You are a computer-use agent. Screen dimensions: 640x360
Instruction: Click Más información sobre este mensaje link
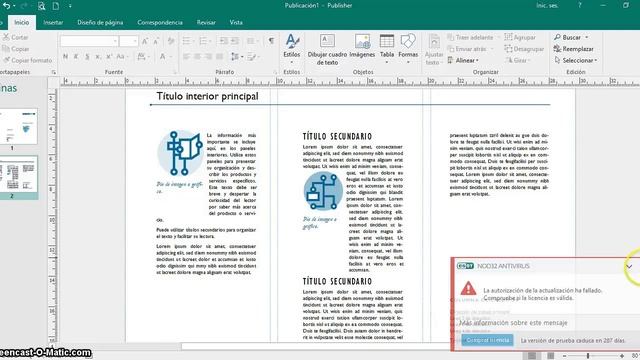[513, 323]
